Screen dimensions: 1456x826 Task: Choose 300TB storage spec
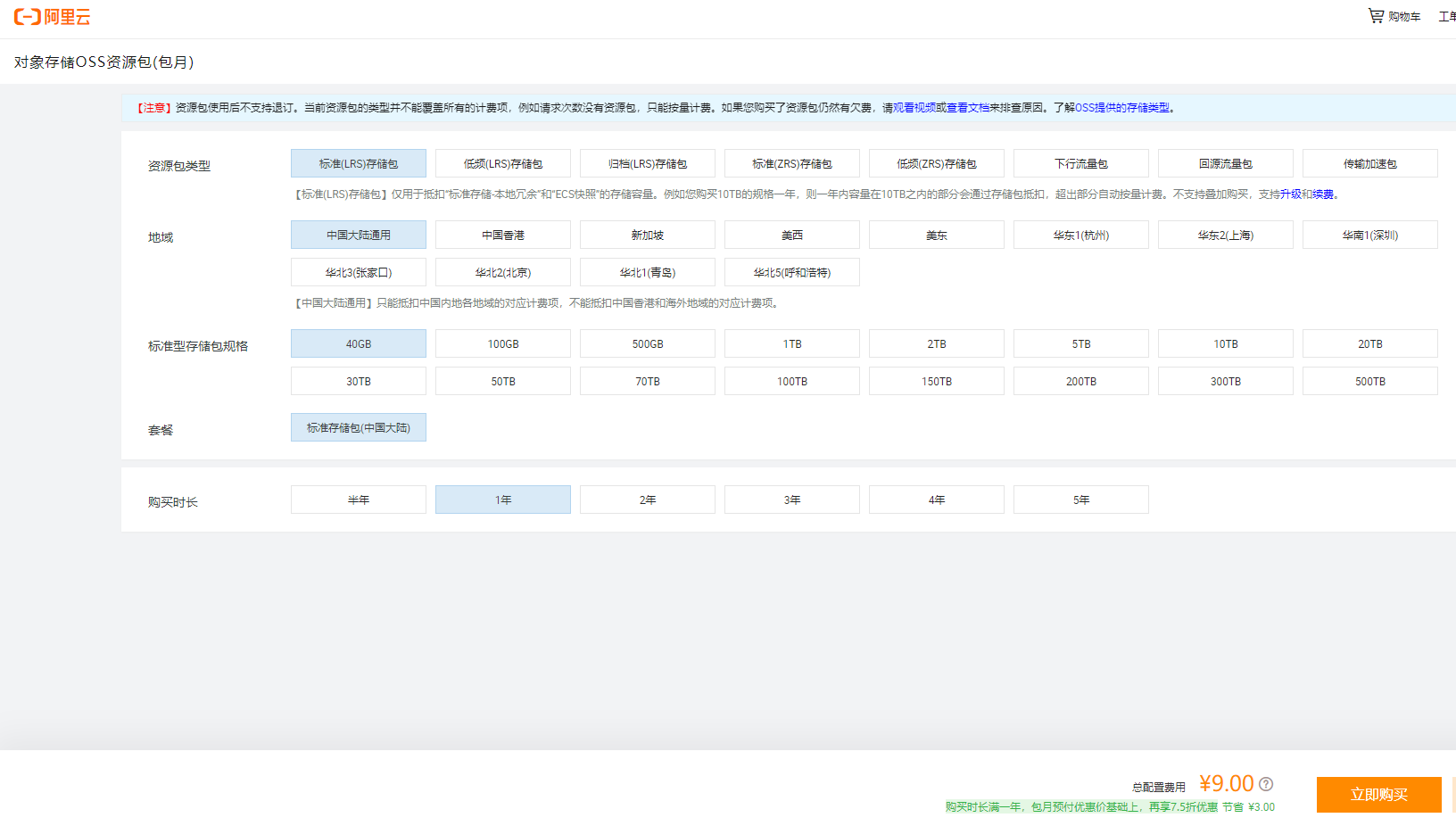pyautogui.click(x=1226, y=381)
